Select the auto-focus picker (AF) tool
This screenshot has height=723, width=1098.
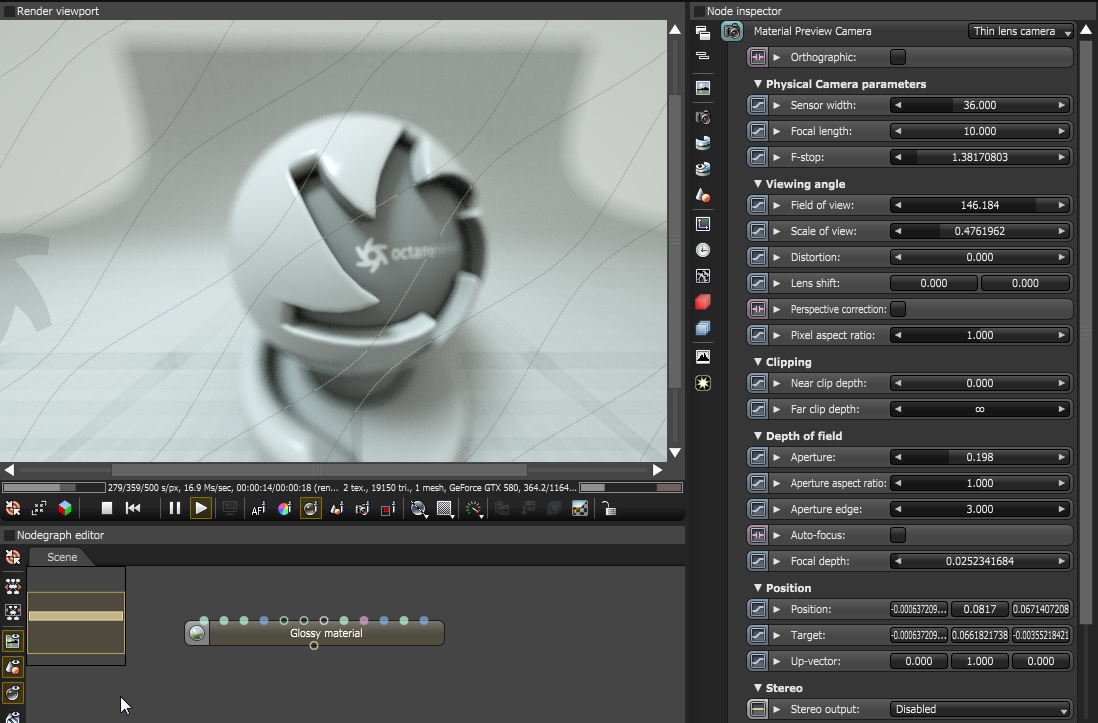pyautogui.click(x=258, y=509)
